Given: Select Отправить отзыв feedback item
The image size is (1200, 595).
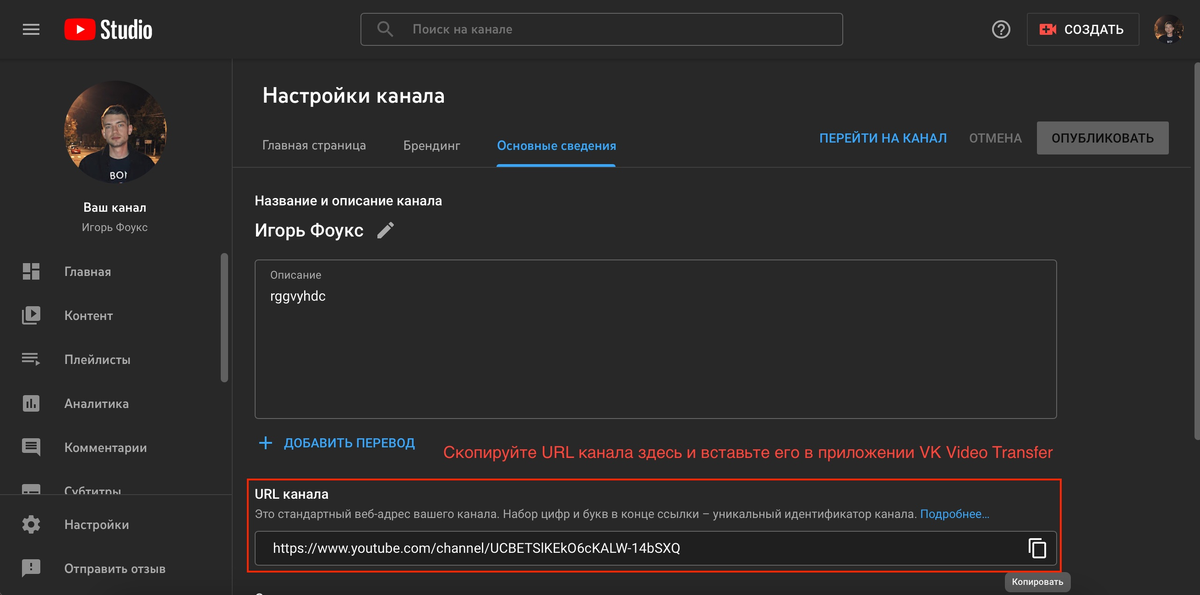Looking at the screenshot, I should click(115, 569).
